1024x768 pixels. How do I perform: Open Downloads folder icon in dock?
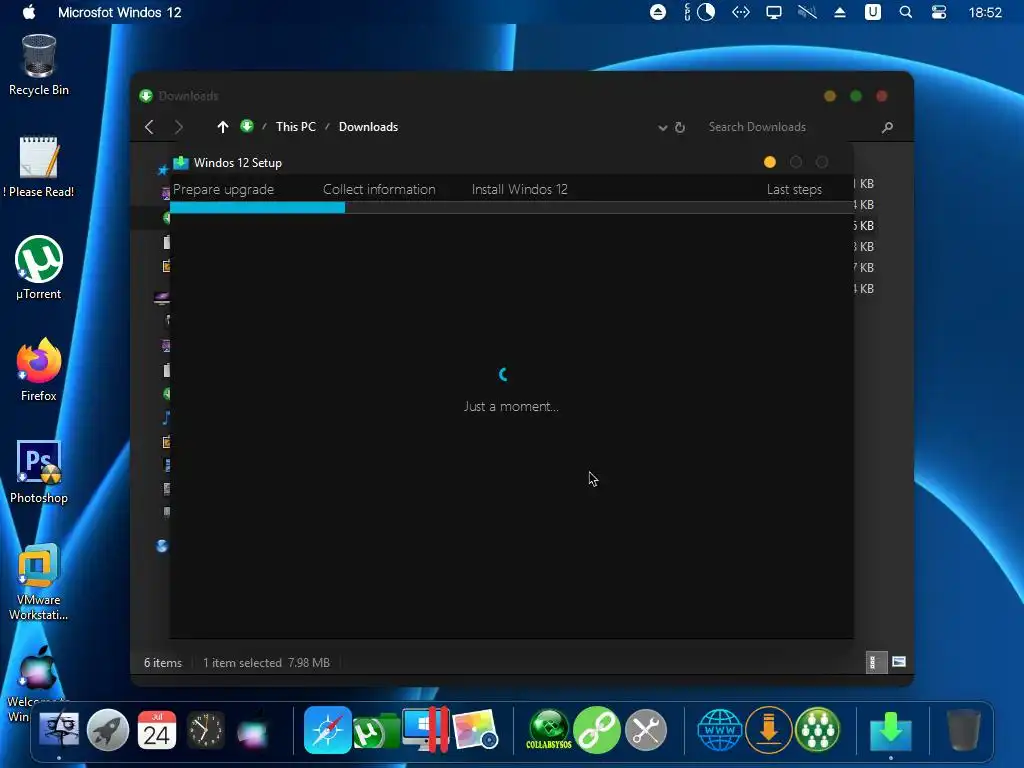891,731
